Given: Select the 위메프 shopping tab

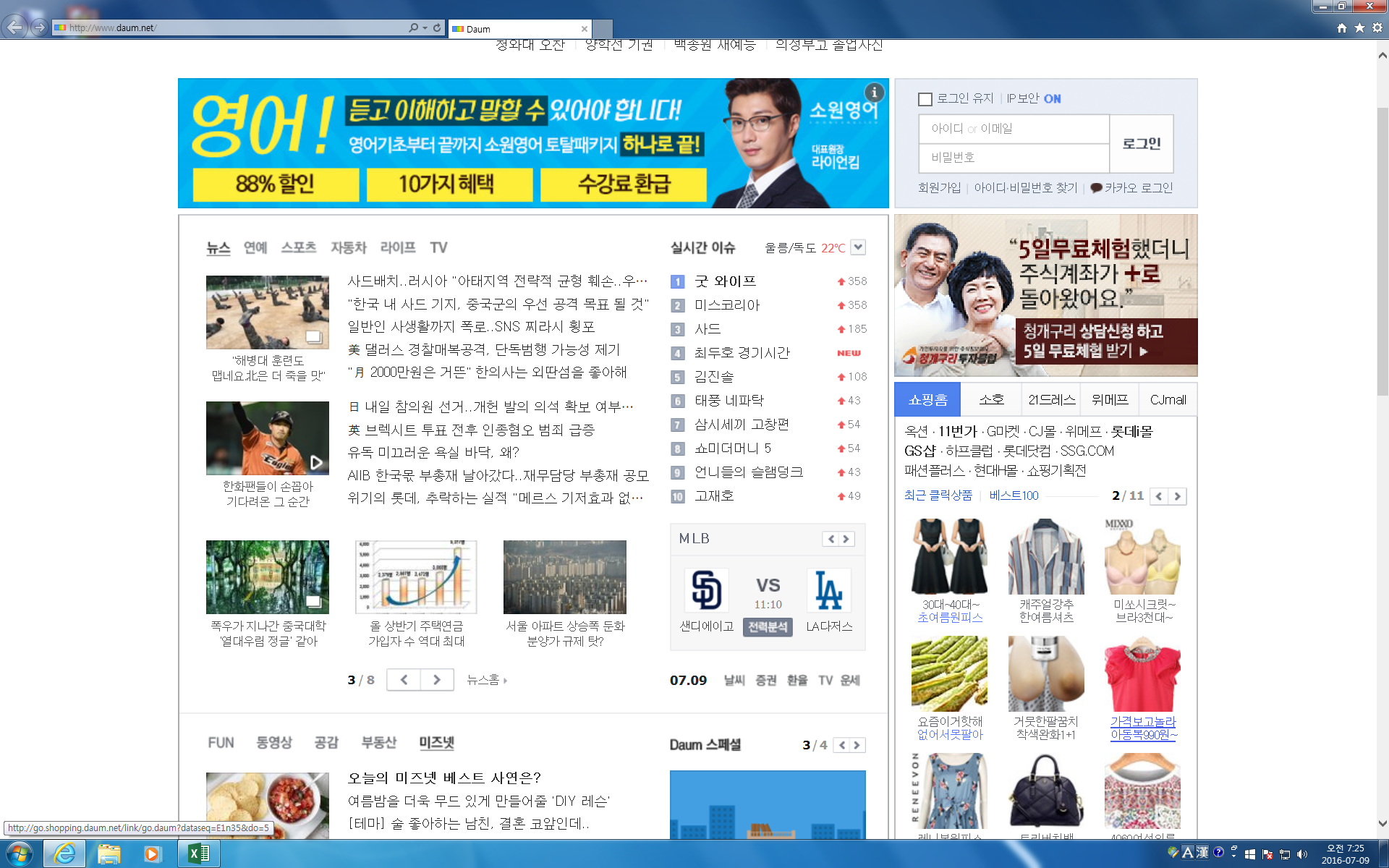Looking at the screenshot, I should click(1110, 399).
